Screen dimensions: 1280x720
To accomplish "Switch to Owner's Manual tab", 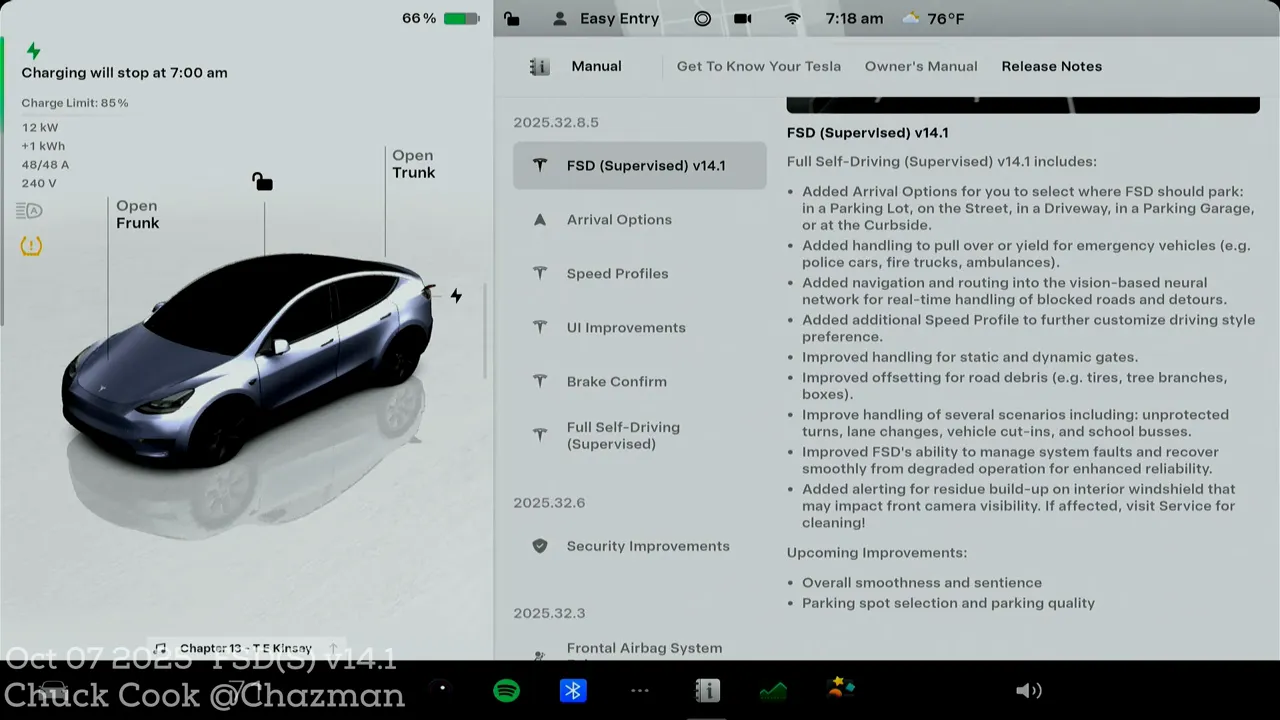I will (x=920, y=66).
